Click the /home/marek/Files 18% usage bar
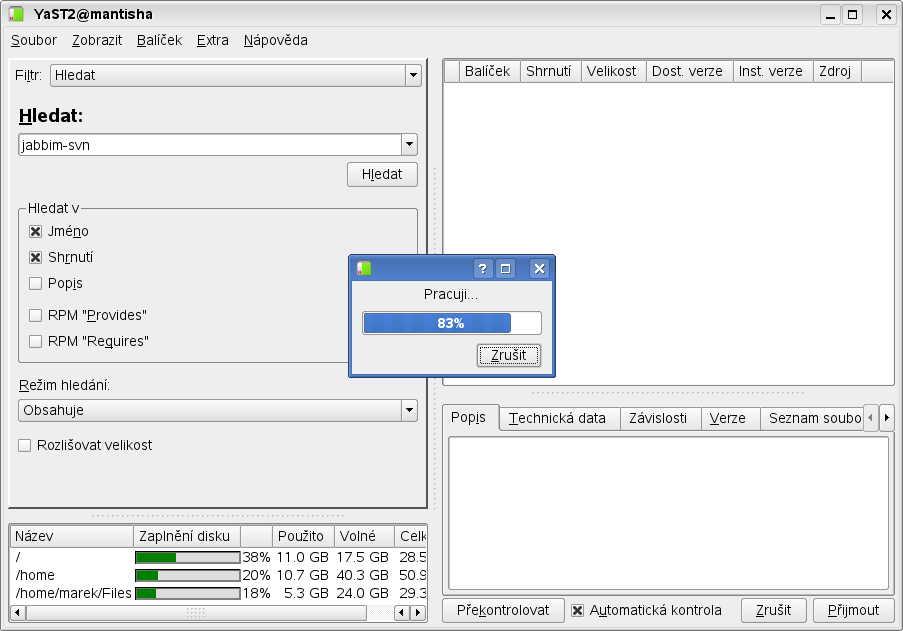 coord(188,593)
